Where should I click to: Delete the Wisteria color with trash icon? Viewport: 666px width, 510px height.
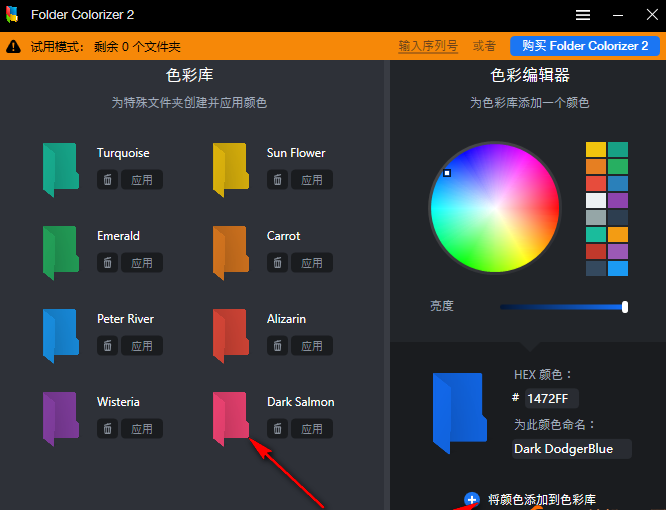pyautogui.click(x=107, y=429)
